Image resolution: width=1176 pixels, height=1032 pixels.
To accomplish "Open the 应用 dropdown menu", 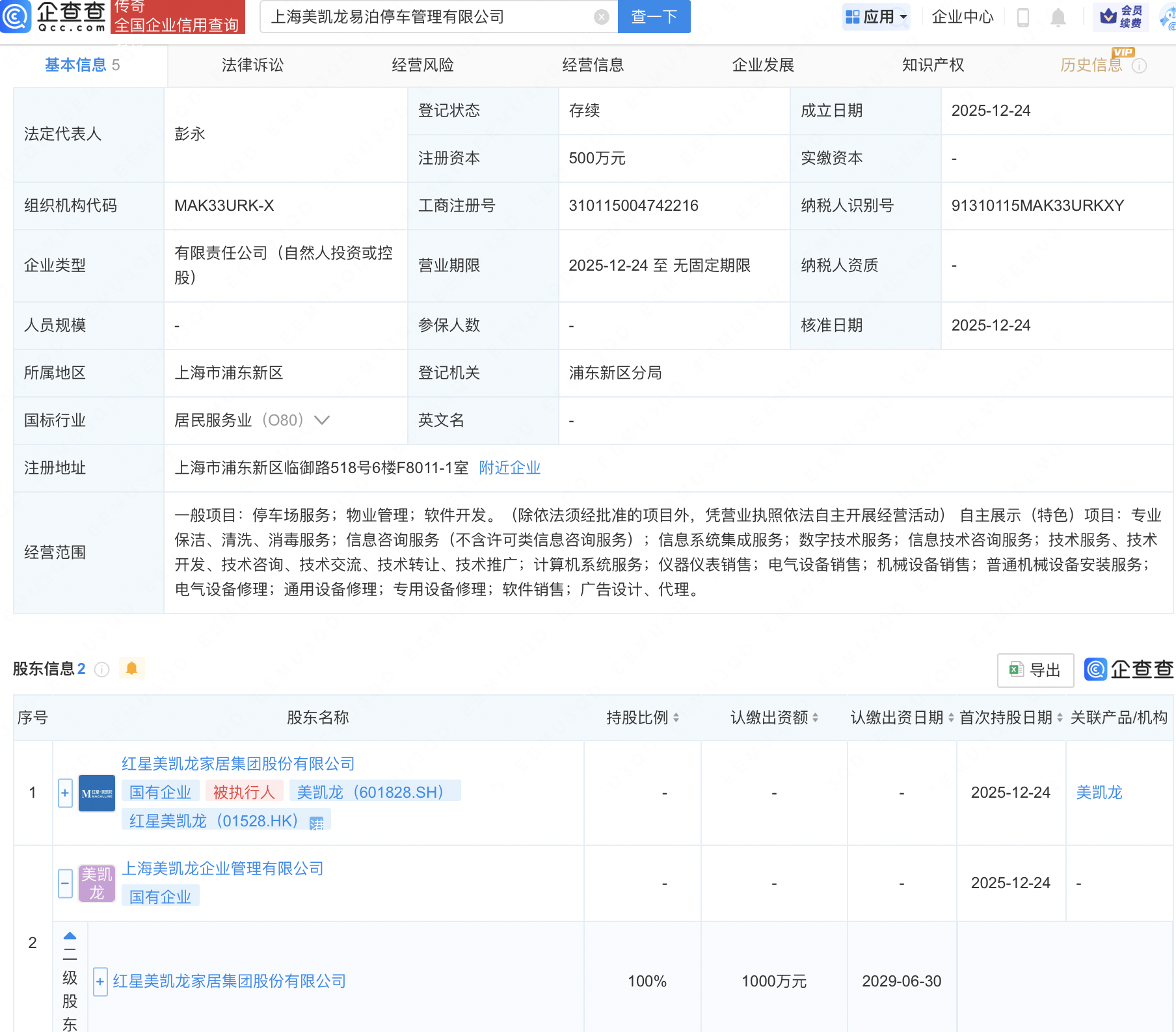I will tap(876, 17).
